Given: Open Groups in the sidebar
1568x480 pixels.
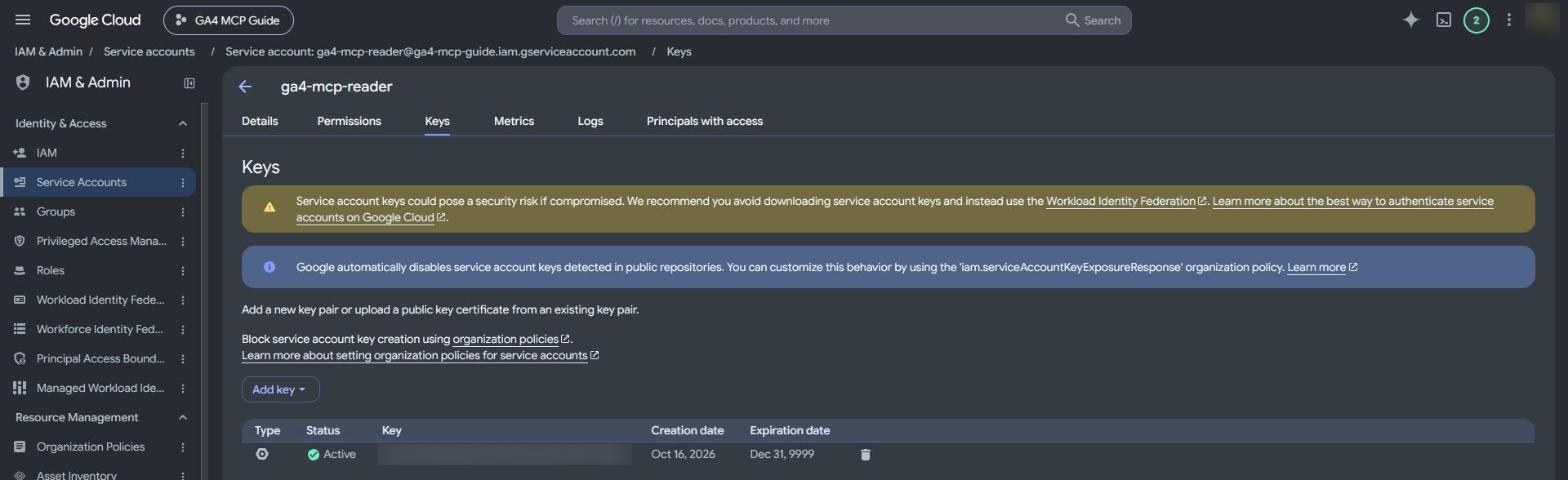Looking at the screenshot, I should point(55,212).
